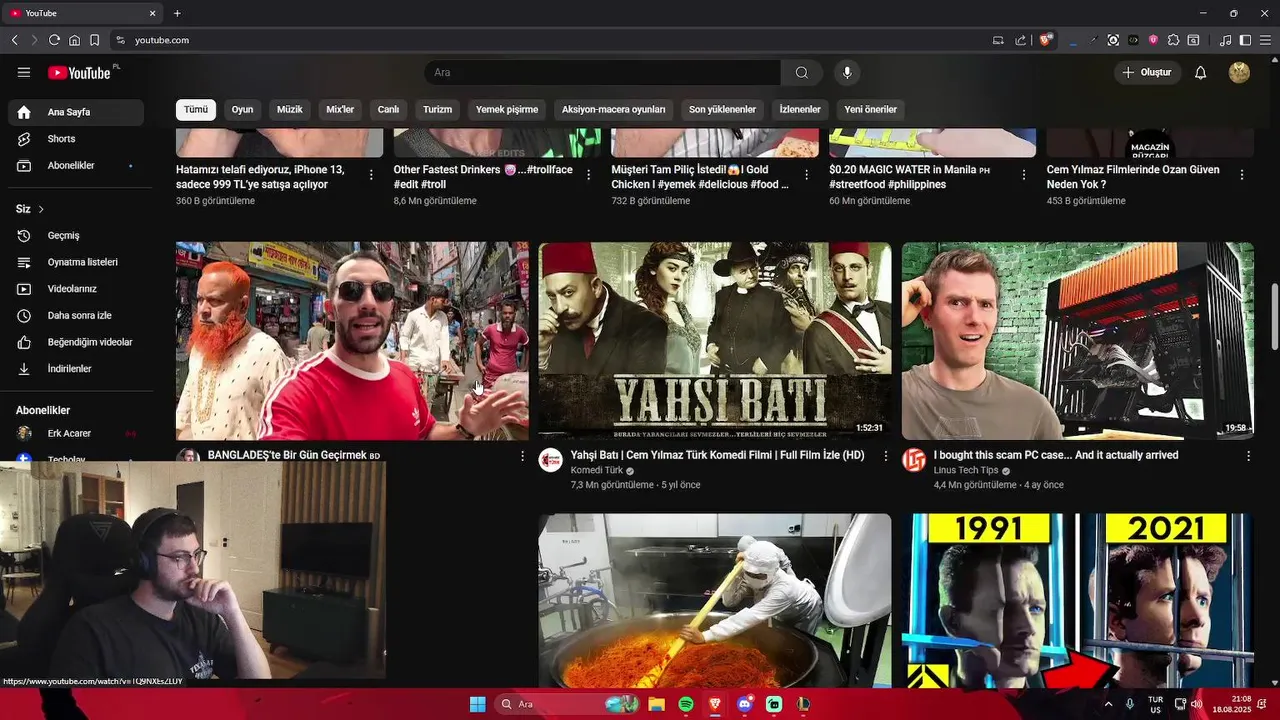Click the Linus Tech Tips channel name
The image size is (1280, 720).
[966, 470]
